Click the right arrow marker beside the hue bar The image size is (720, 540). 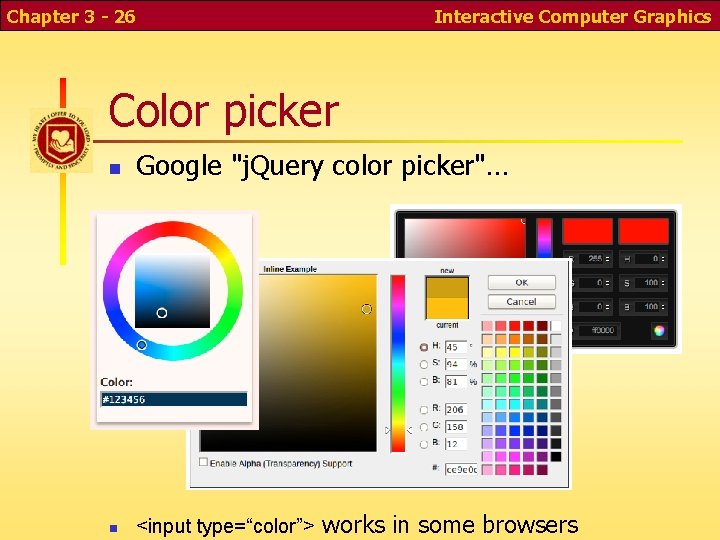click(x=409, y=430)
